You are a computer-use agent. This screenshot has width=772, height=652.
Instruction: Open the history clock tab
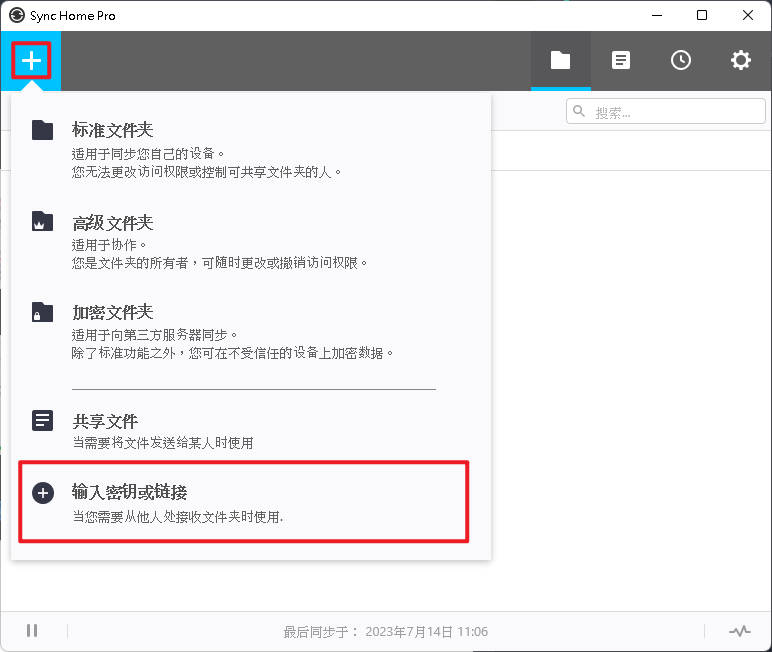(680, 61)
